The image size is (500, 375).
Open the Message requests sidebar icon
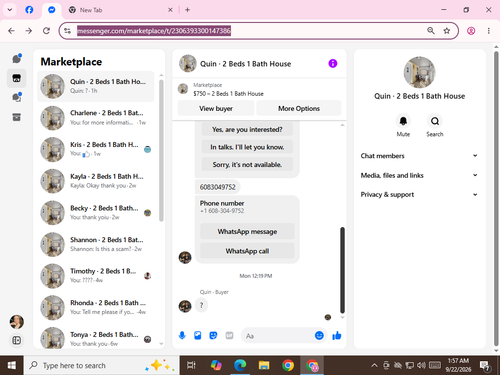click(x=17, y=97)
